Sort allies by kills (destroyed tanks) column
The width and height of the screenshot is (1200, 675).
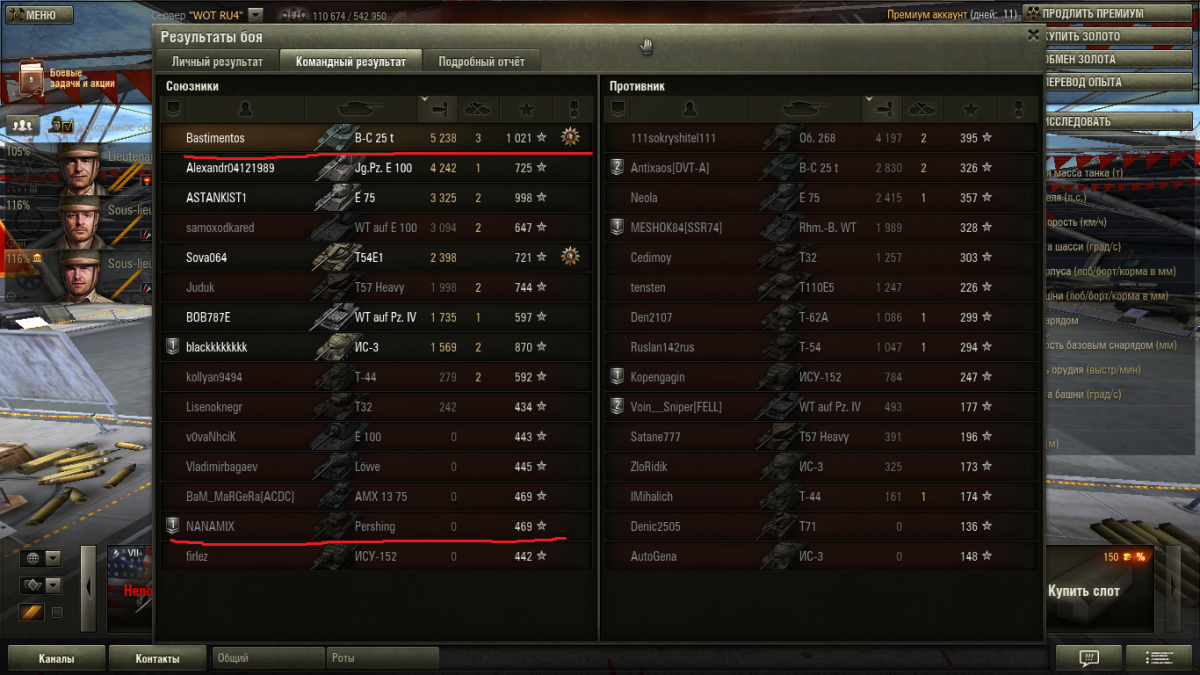tap(478, 108)
